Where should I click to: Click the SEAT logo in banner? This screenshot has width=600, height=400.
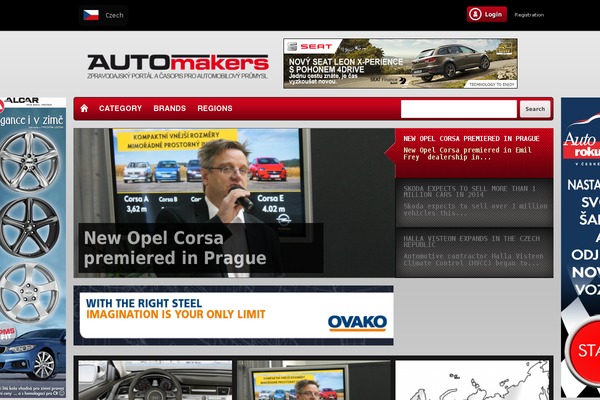[310, 46]
